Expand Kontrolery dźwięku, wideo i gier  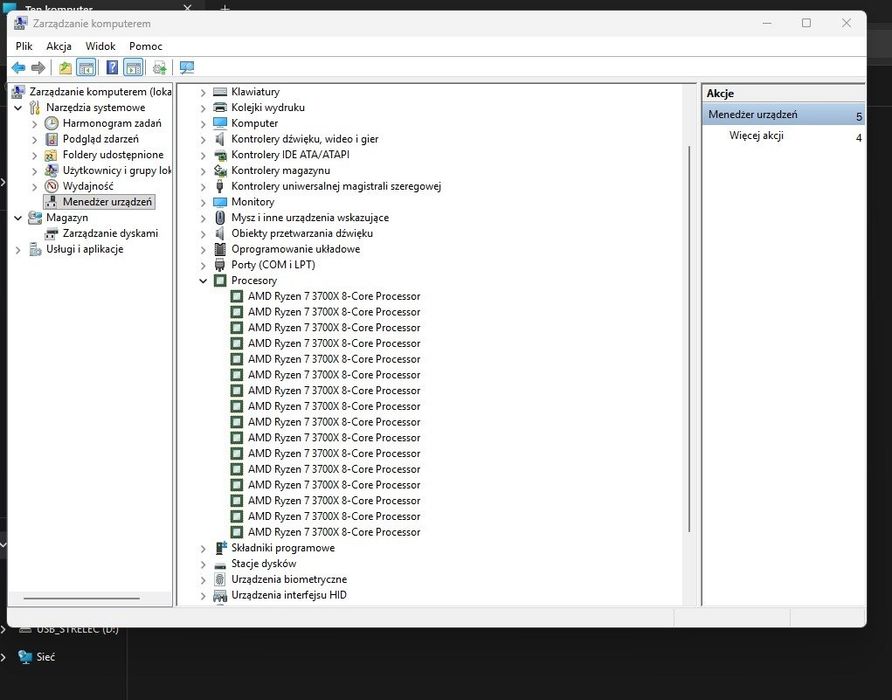pos(203,139)
